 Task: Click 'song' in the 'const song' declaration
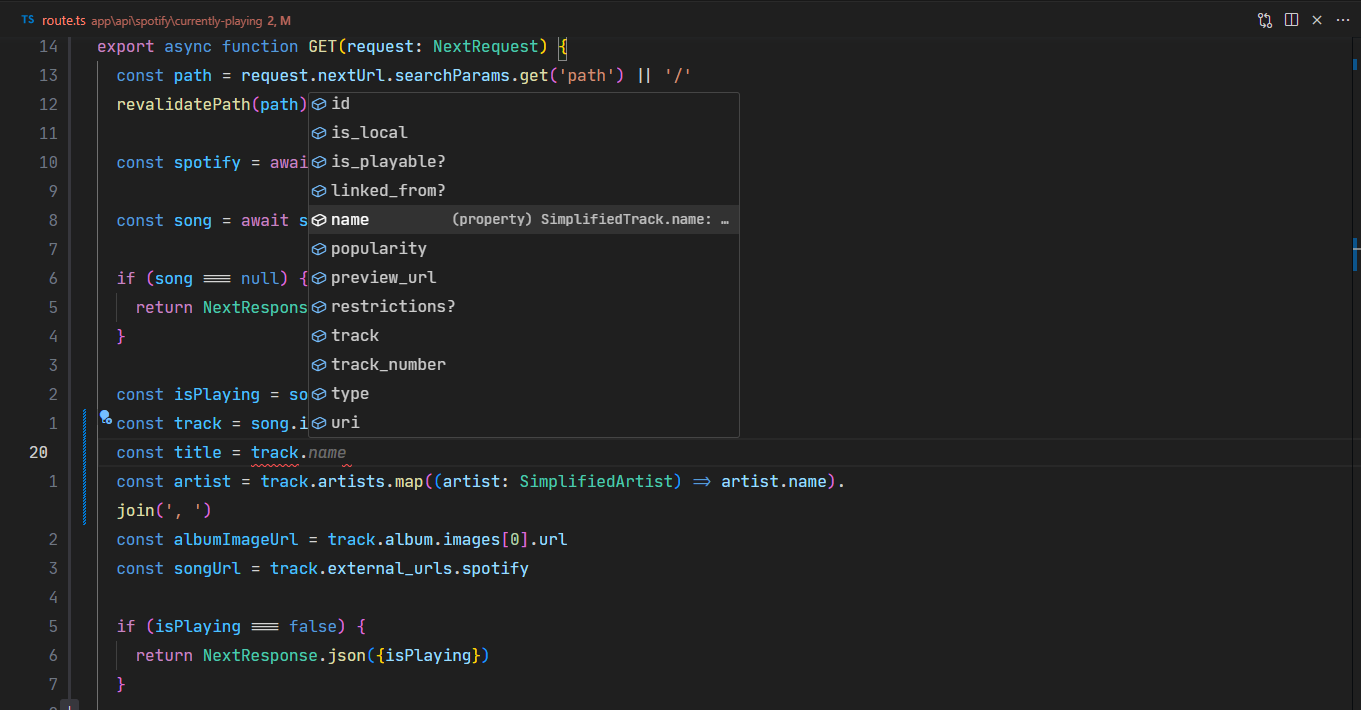(193, 220)
